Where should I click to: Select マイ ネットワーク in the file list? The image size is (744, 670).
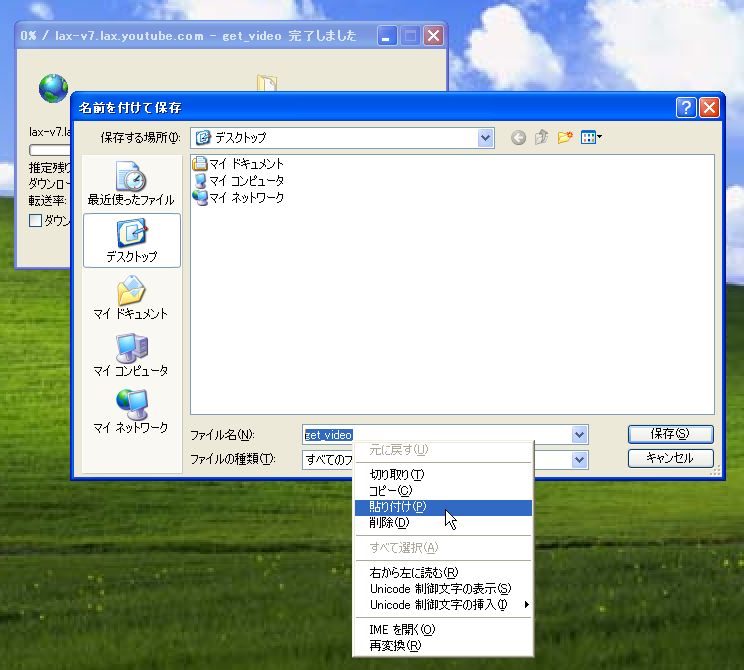pos(238,197)
